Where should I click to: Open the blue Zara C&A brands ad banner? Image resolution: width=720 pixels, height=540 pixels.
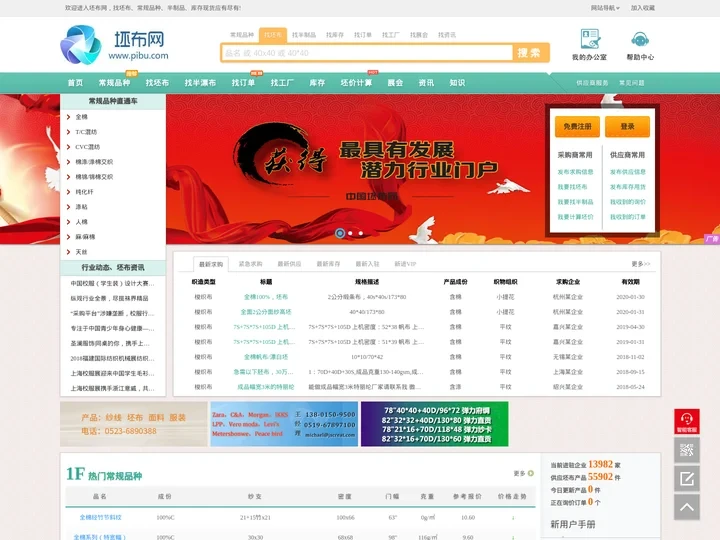(x=284, y=424)
